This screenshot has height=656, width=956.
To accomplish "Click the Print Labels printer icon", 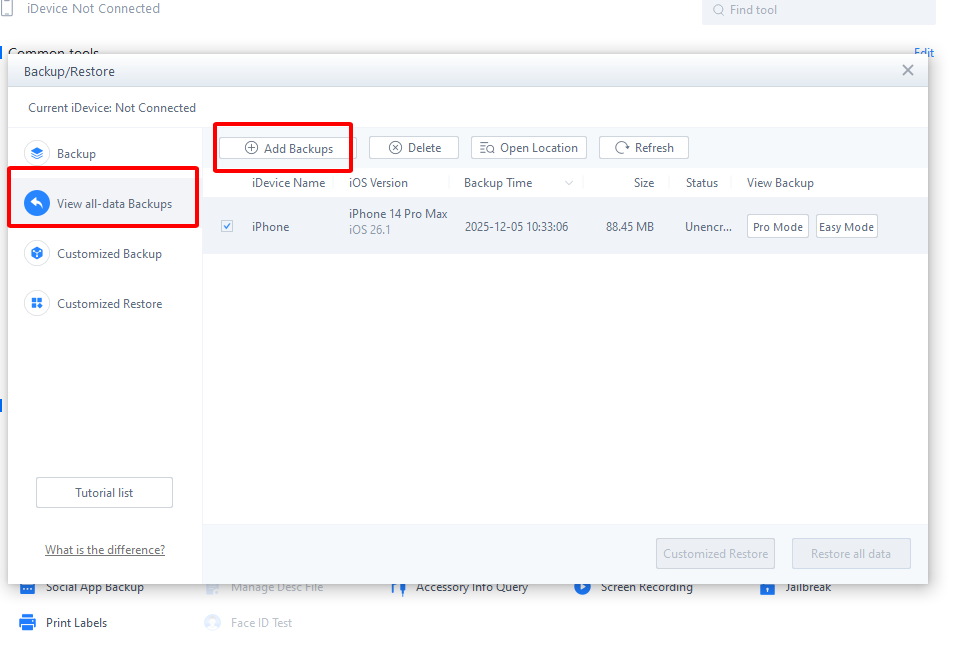I will (x=28, y=622).
